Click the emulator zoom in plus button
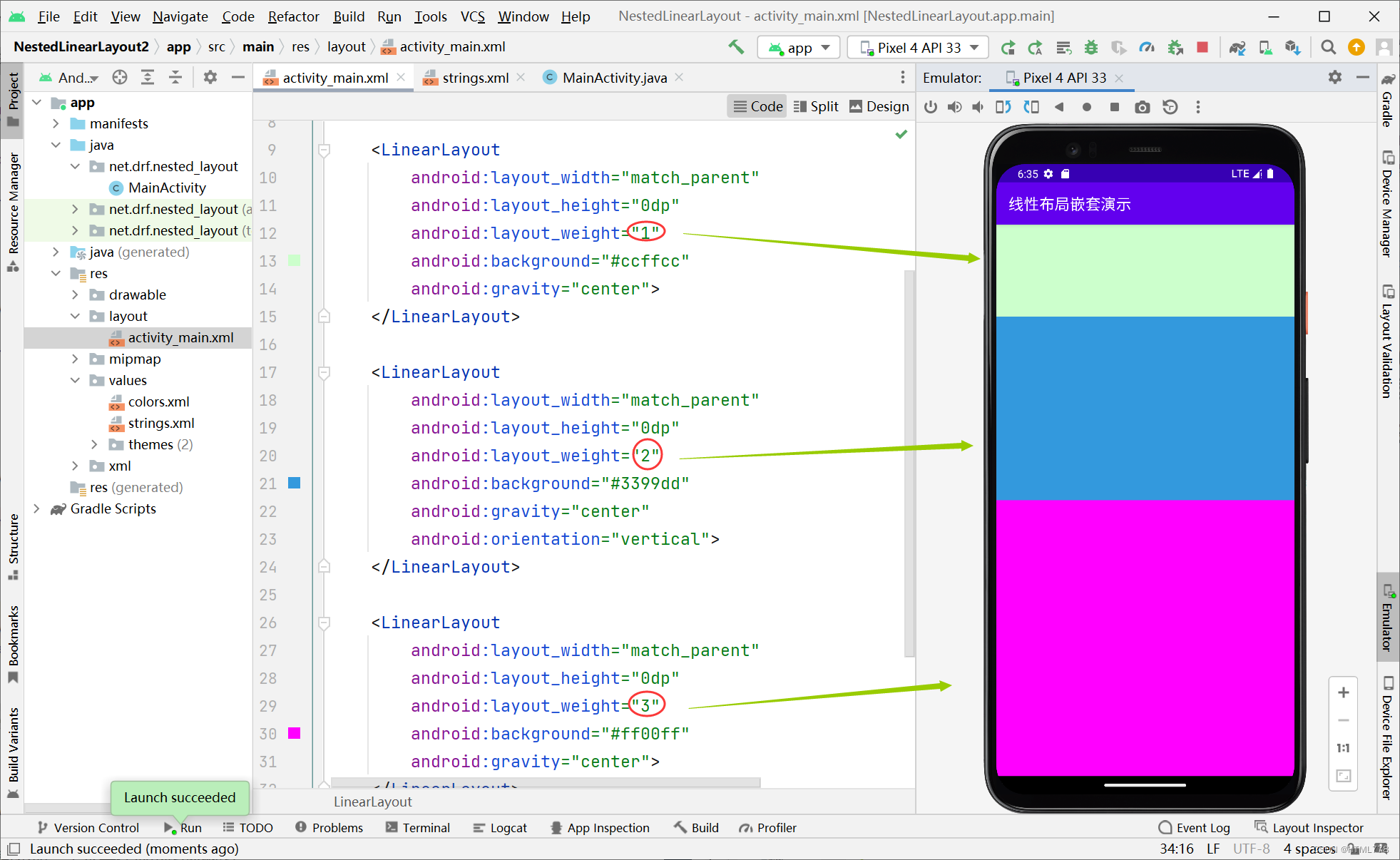This screenshot has width=1400, height=860. click(1344, 692)
